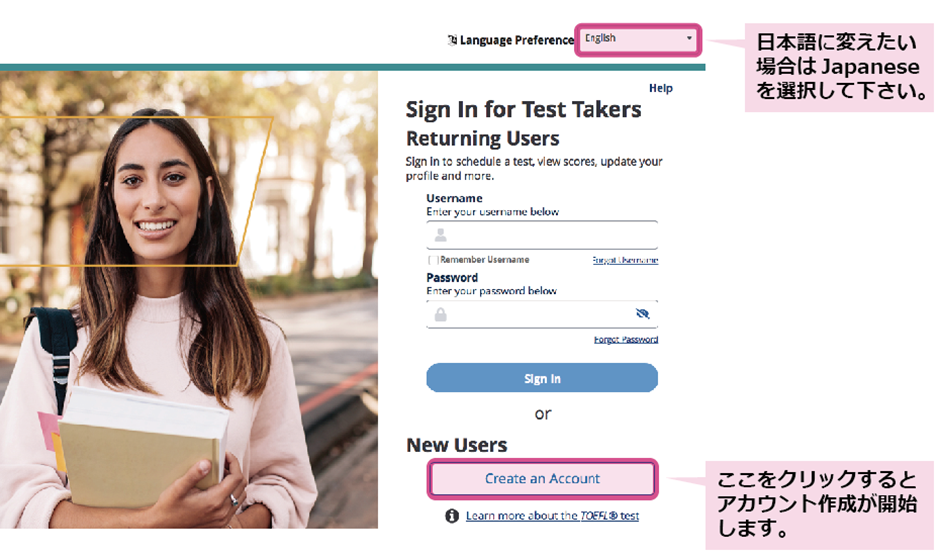This screenshot has height=558, width=940.
Task: Click the Remember Username label text
Action: (484, 260)
